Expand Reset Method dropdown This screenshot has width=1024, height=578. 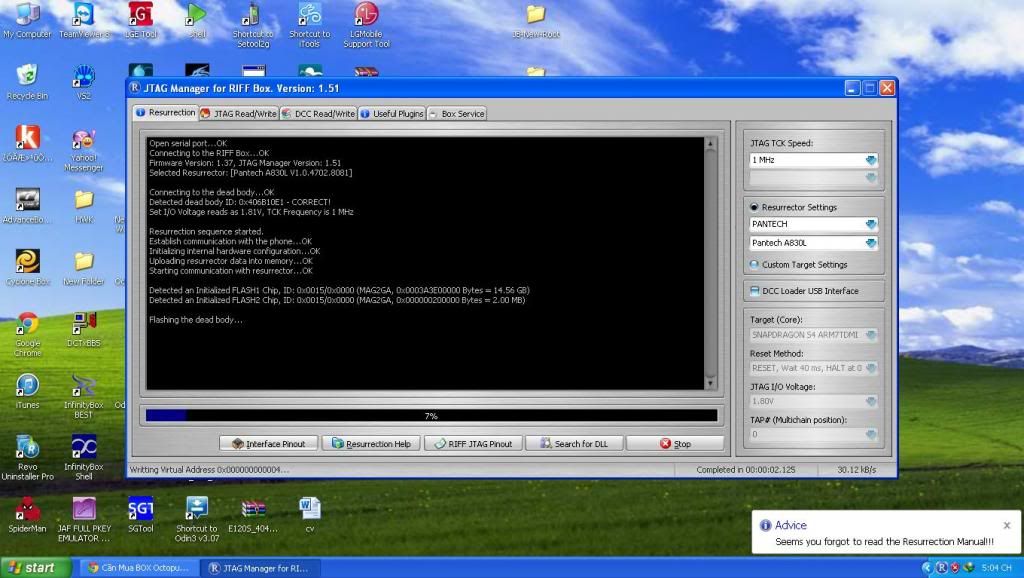coord(870,368)
